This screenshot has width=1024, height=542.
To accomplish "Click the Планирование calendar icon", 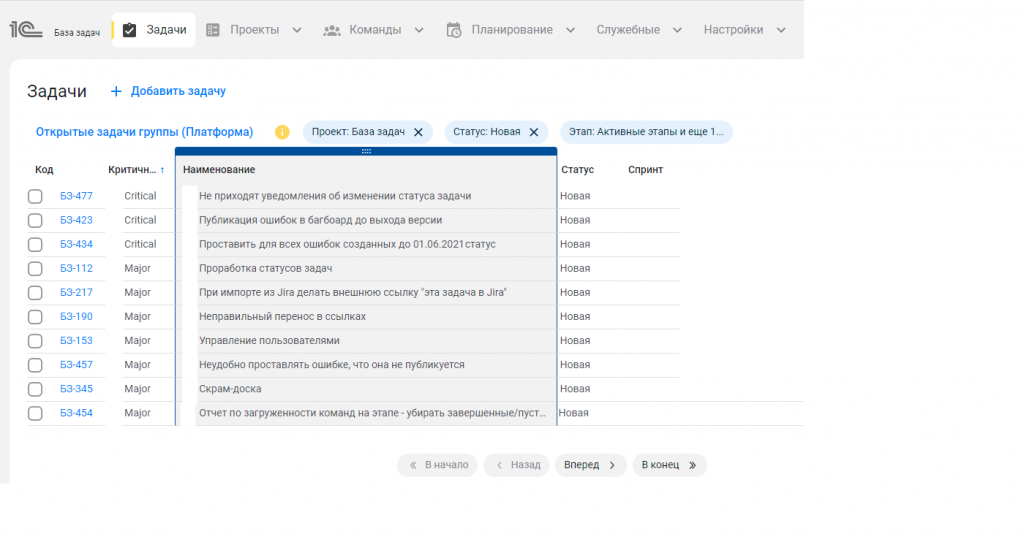I will click(454, 30).
